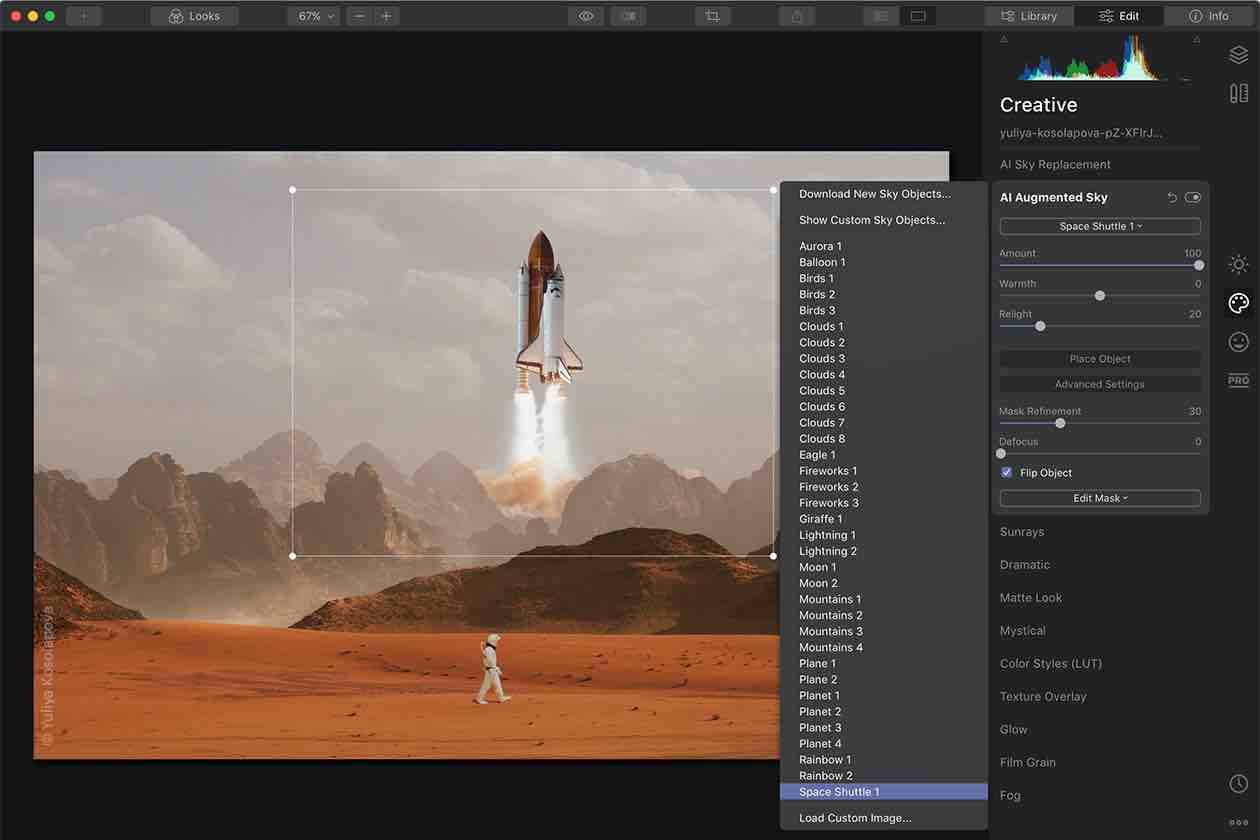
Task: Switch to the Library tab
Action: click(1028, 15)
